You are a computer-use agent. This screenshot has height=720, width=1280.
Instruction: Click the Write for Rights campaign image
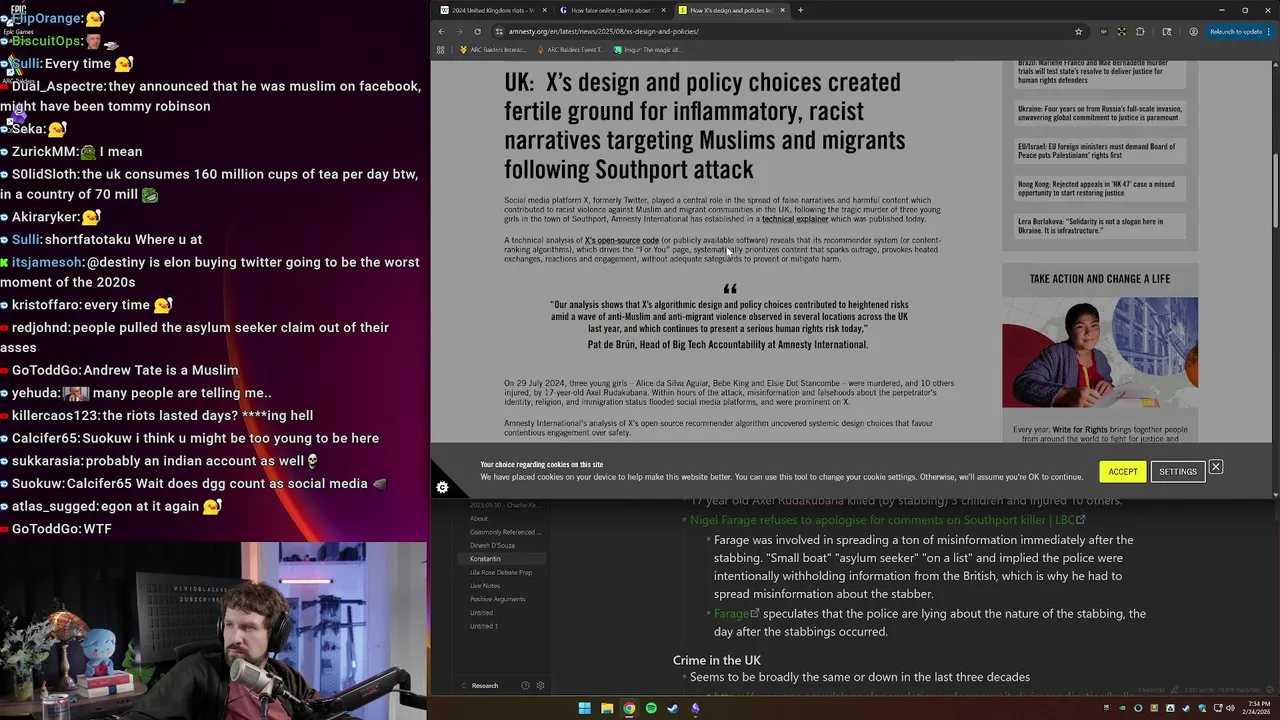pyautogui.click(x=1100, y=352)
